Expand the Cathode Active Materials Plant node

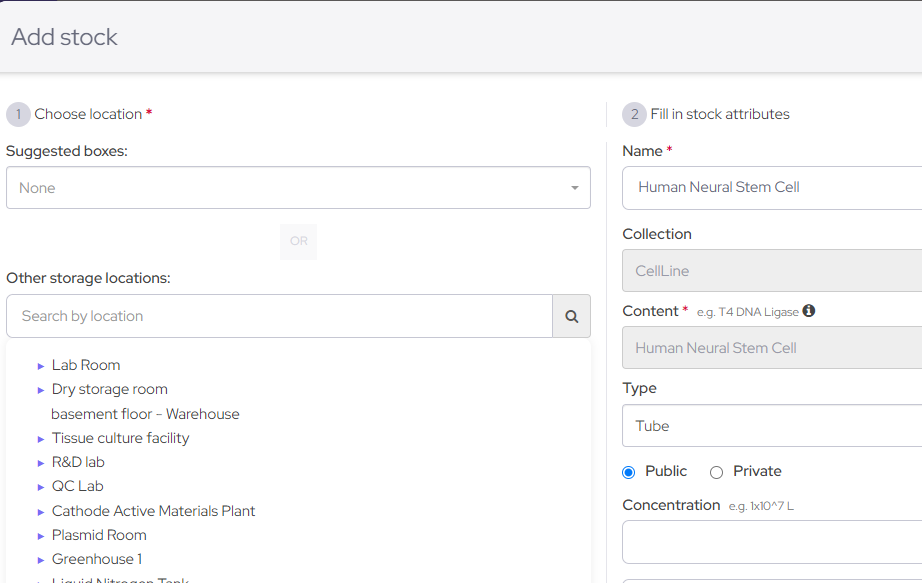click(40, 510)
